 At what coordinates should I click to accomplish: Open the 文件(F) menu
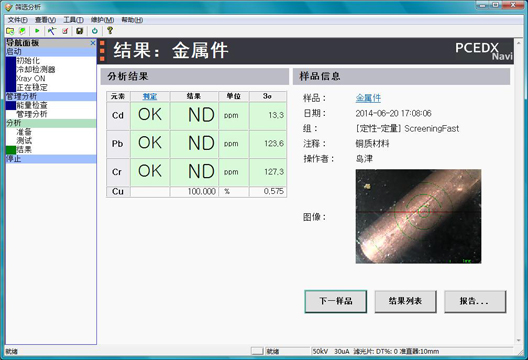point(18,20)
